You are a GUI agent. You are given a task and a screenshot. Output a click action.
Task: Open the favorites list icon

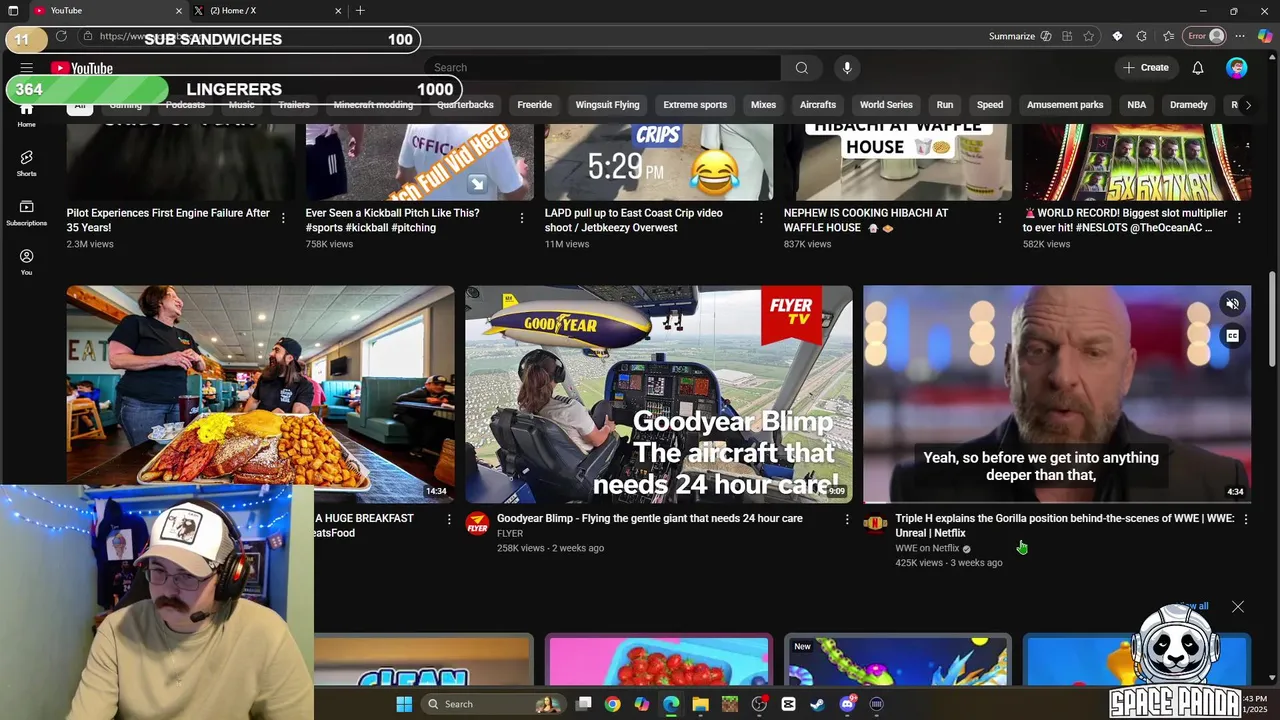click(1168, 36)
